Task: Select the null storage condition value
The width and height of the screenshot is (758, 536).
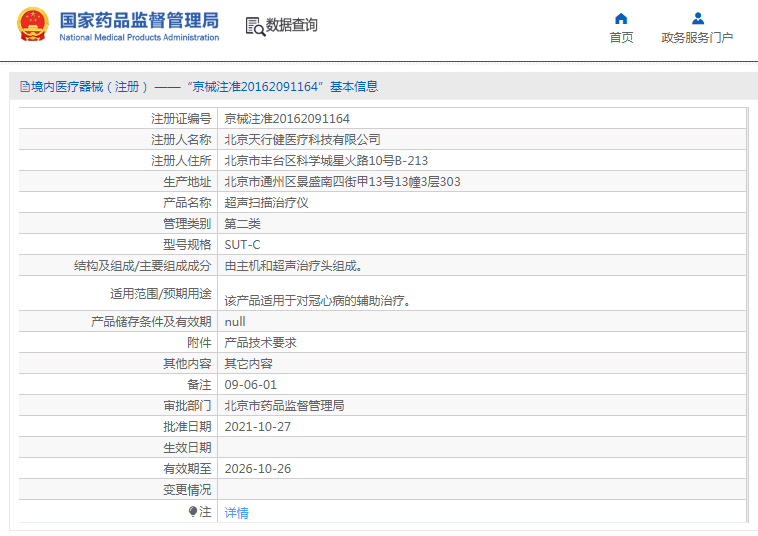Action: point(235,322)
